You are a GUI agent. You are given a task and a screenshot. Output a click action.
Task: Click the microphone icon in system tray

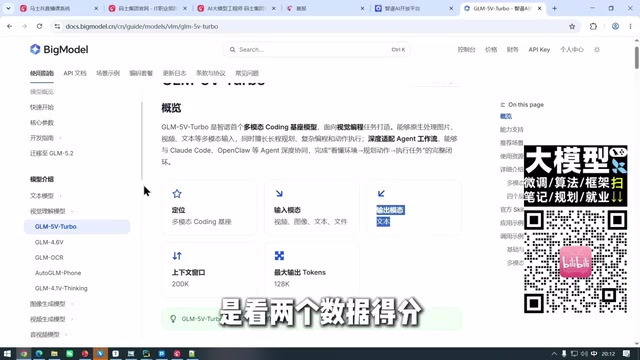(x=564, y=353)
